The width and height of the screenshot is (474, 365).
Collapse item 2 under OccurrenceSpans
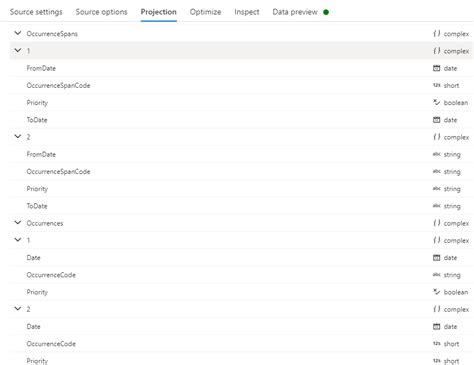(18, 137)
